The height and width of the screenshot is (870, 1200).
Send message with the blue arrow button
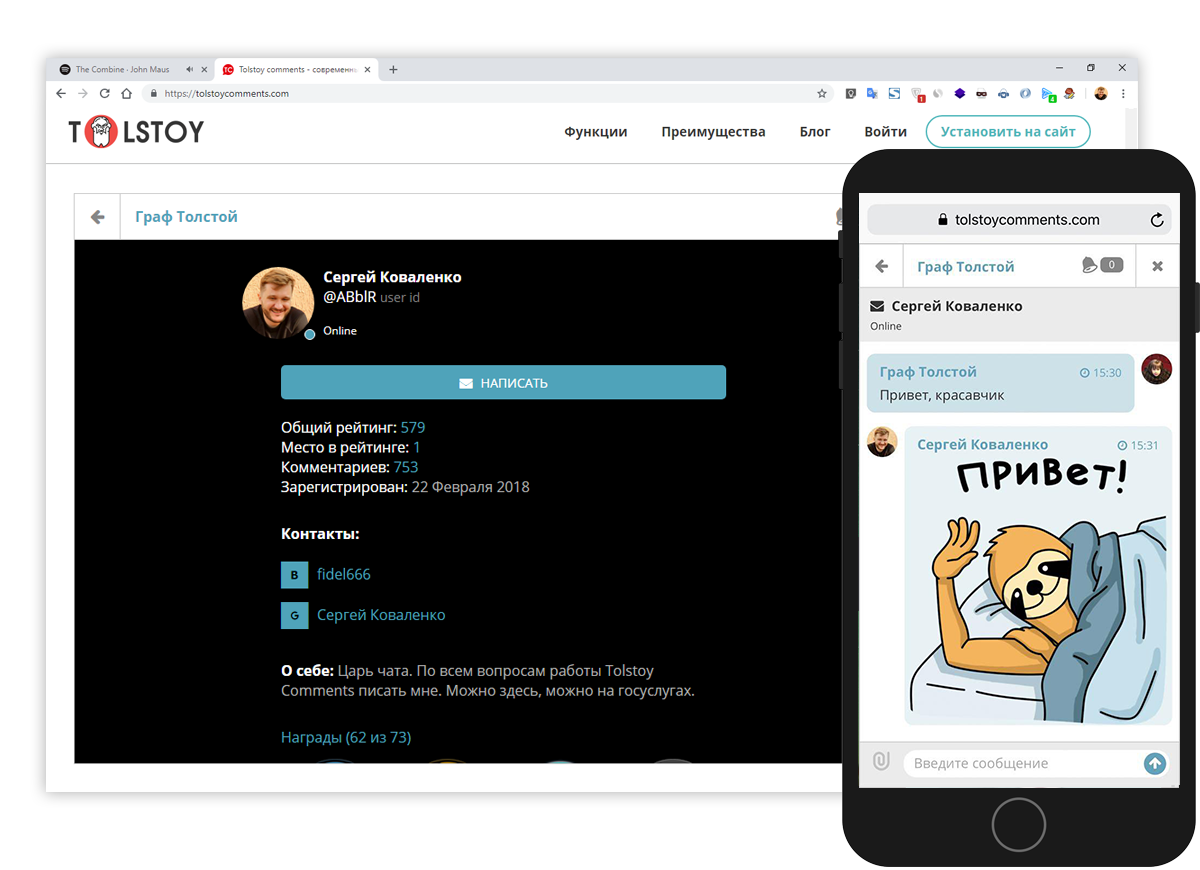1154,763
